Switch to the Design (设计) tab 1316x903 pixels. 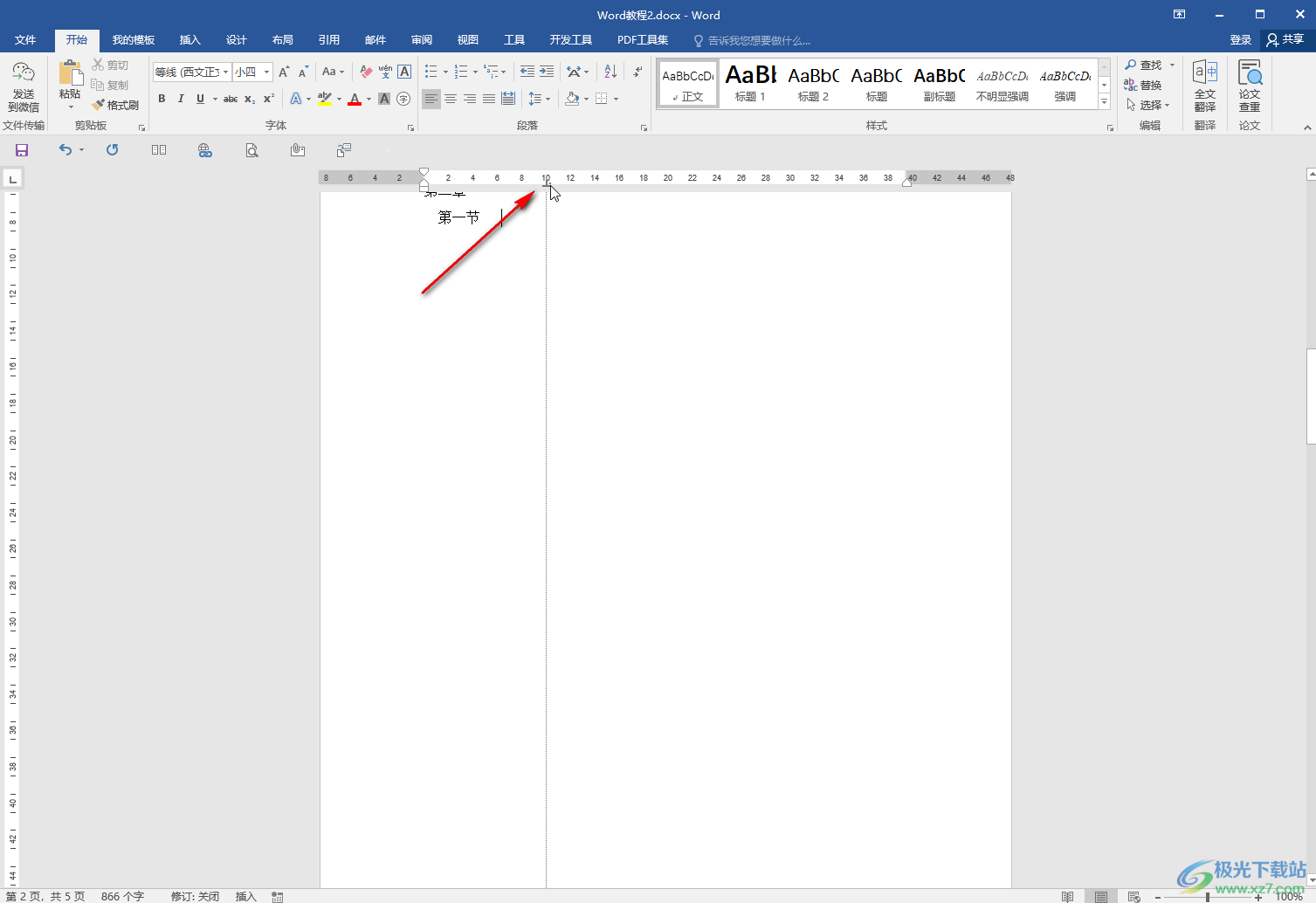click(x=236, y=40)
